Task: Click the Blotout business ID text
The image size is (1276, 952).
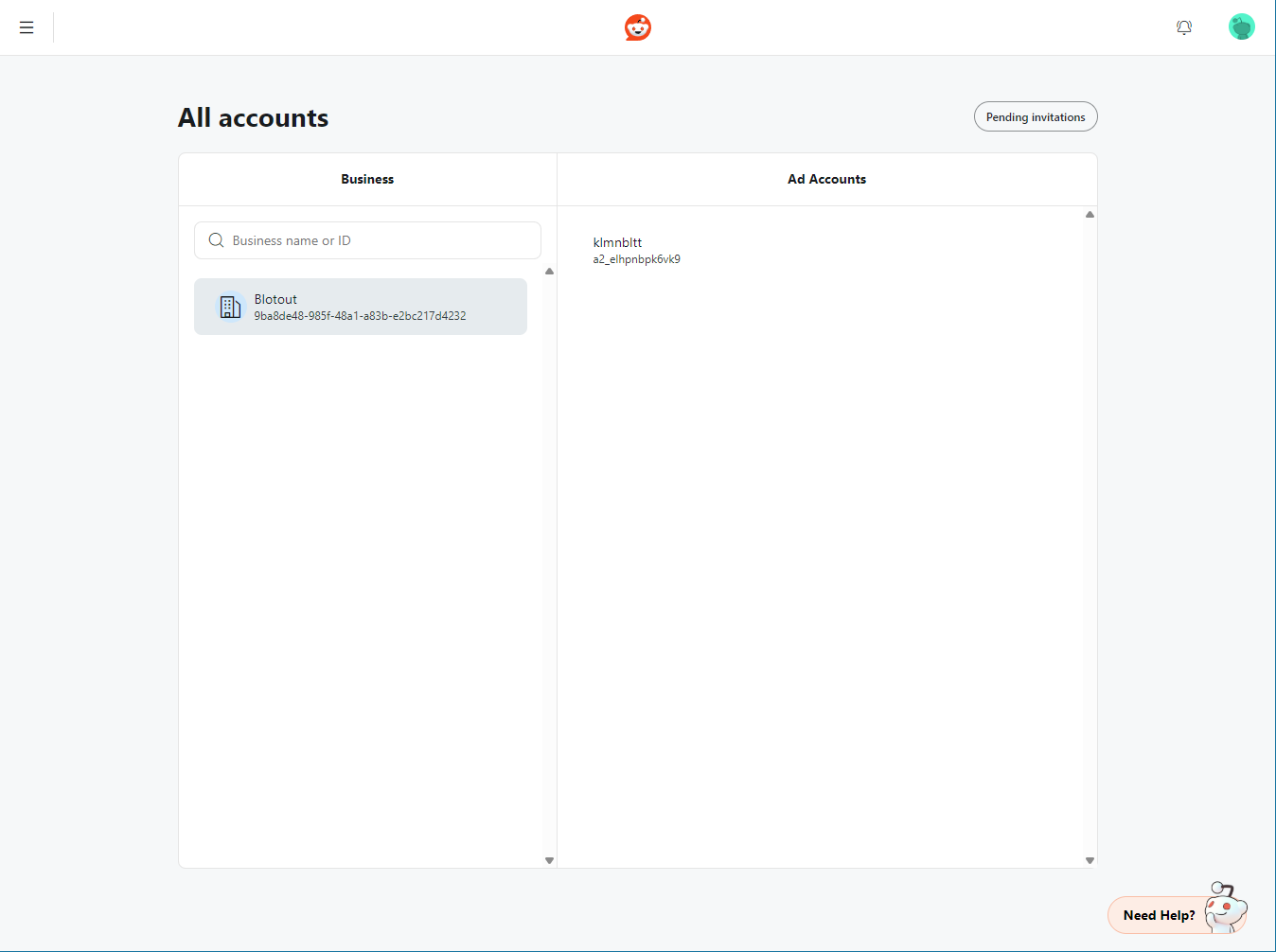Action: tap(360, 316)
